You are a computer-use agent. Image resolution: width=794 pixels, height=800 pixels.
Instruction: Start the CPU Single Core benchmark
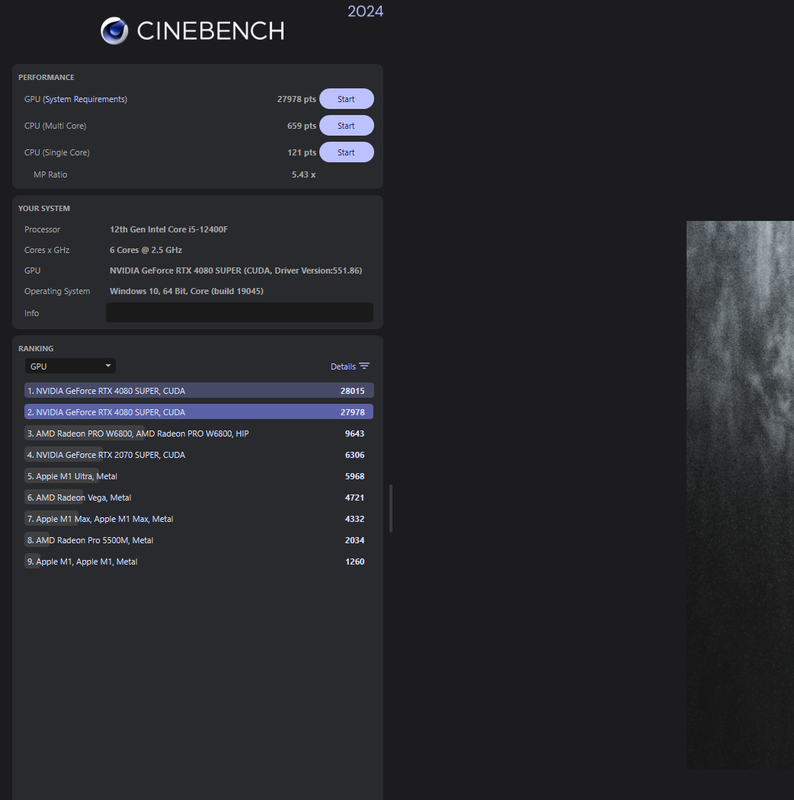(346, 152)
